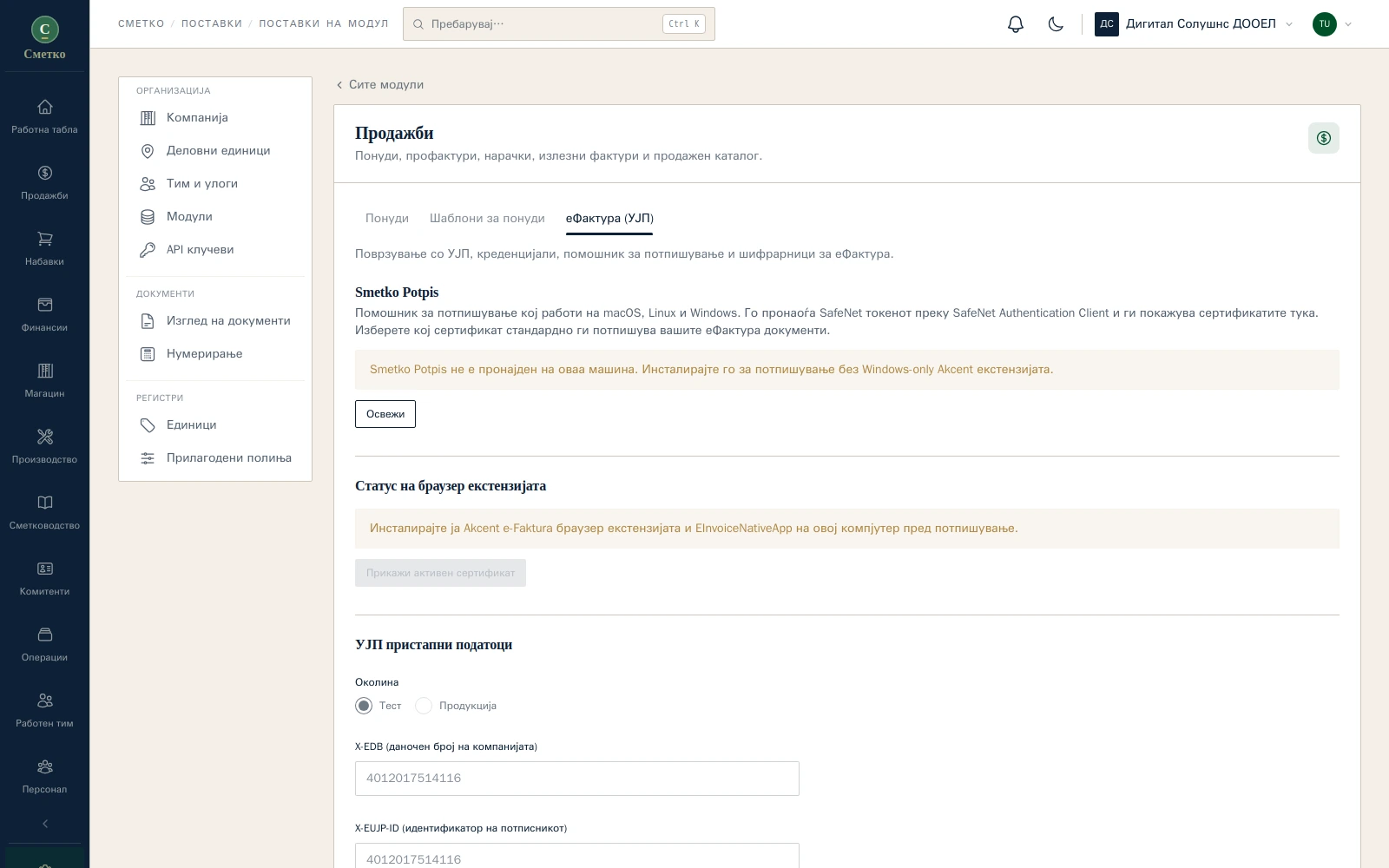Open Тим и улоги settings

(215, 184)
